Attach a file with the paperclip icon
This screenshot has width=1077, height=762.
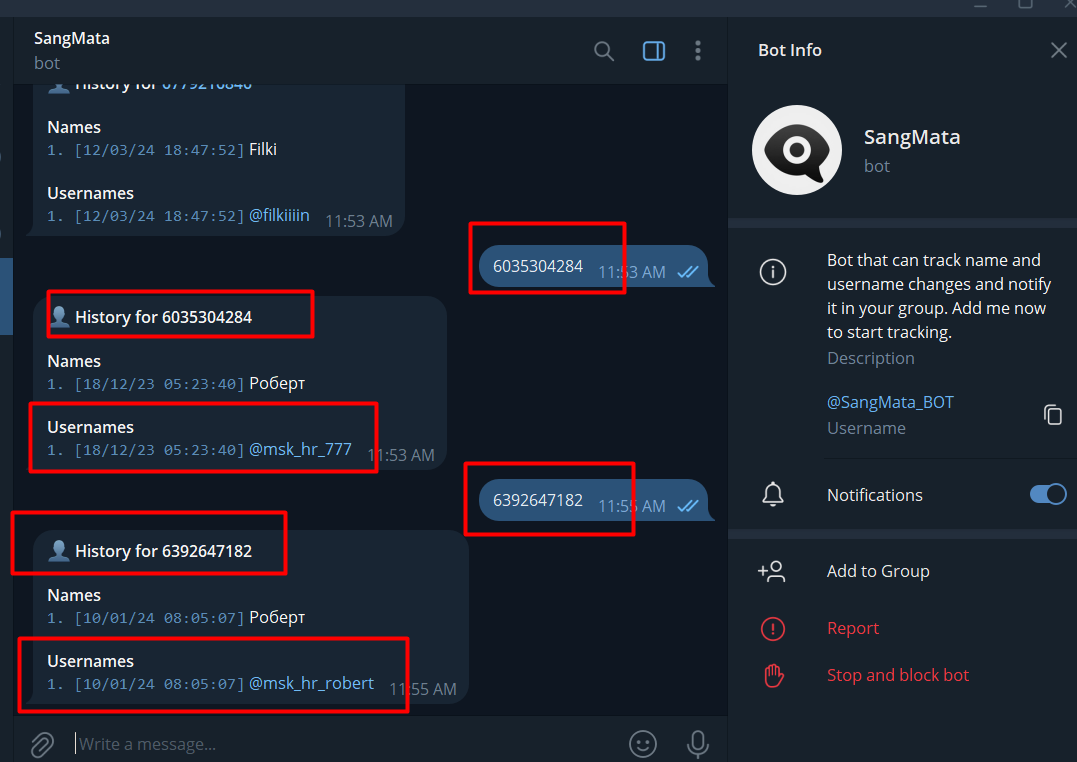(x=42, y=744)
